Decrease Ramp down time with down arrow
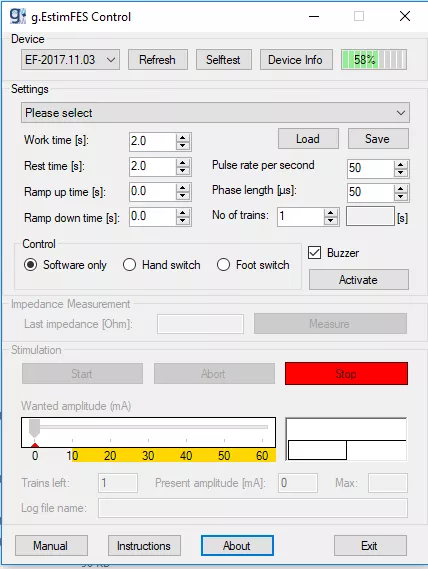 tap(183, 221)
